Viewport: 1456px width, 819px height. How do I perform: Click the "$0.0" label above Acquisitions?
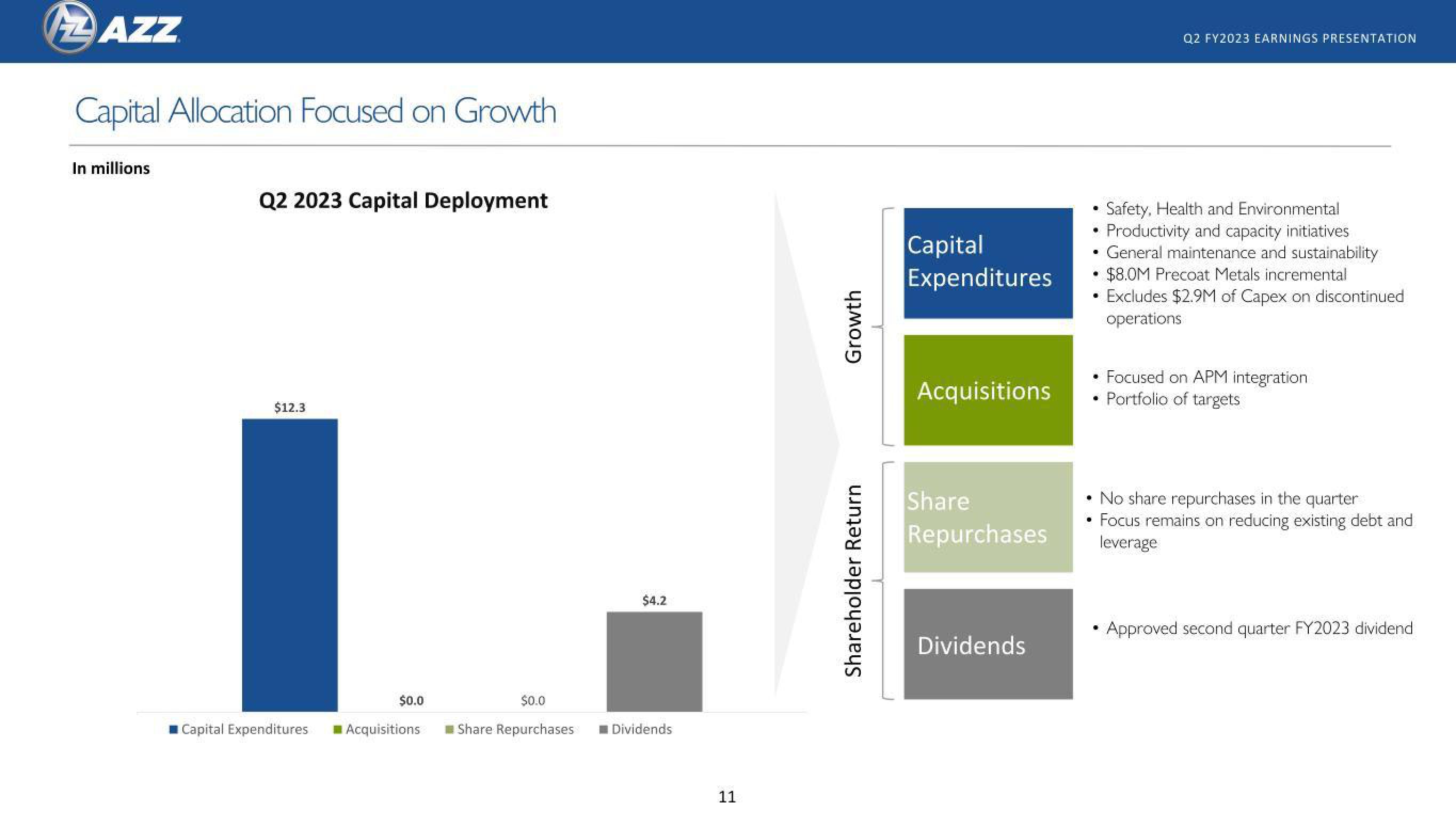tap(411, 700)
